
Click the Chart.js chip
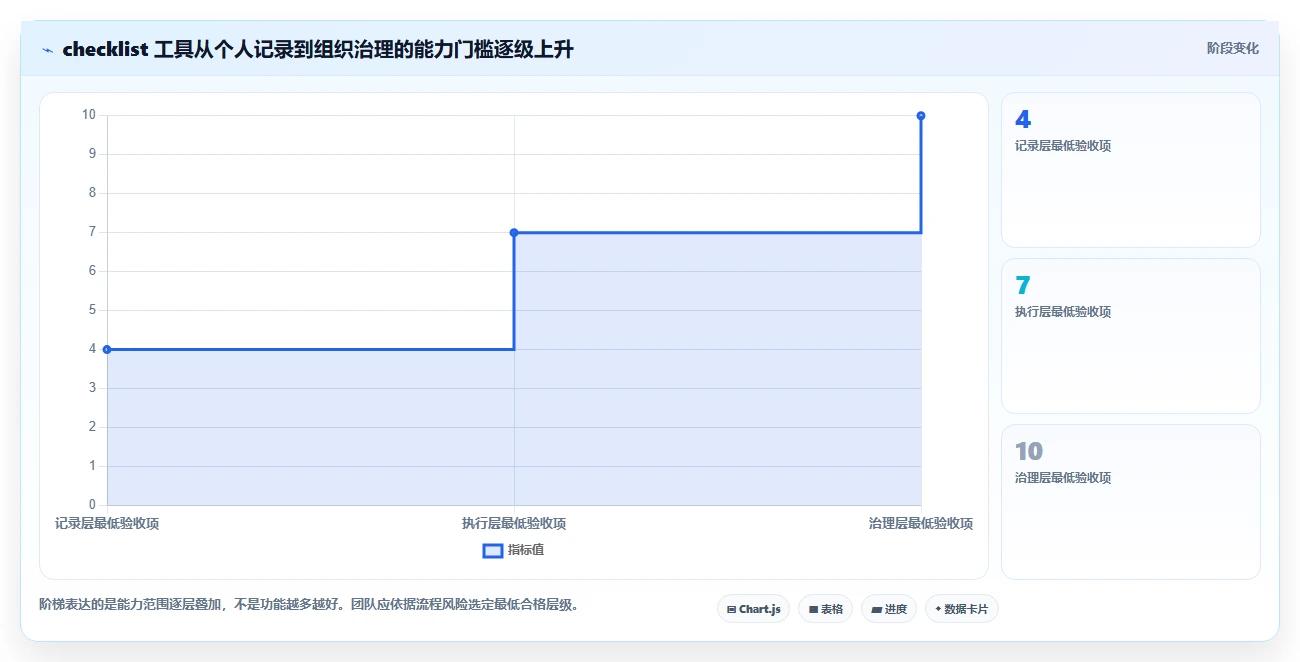click(x=754, y=609)
